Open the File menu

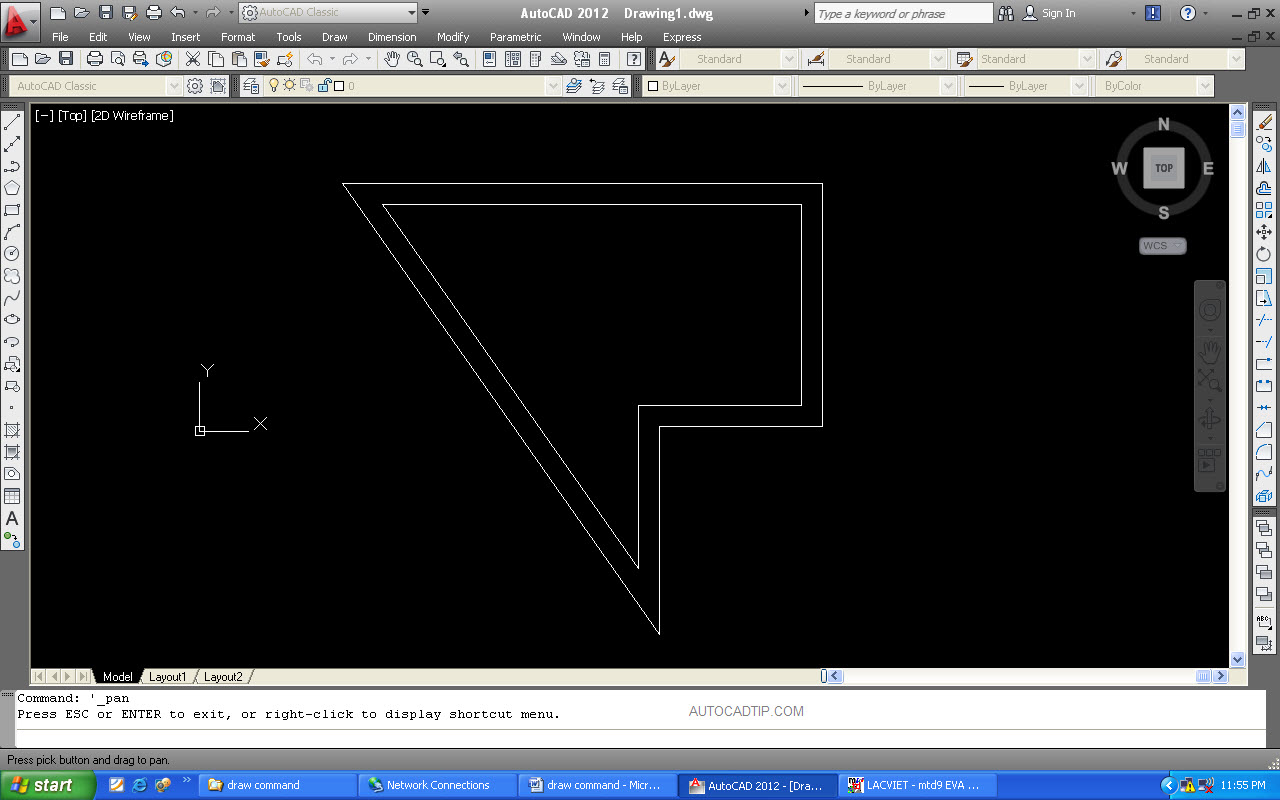pyautogui.click(x=60, y=37)
